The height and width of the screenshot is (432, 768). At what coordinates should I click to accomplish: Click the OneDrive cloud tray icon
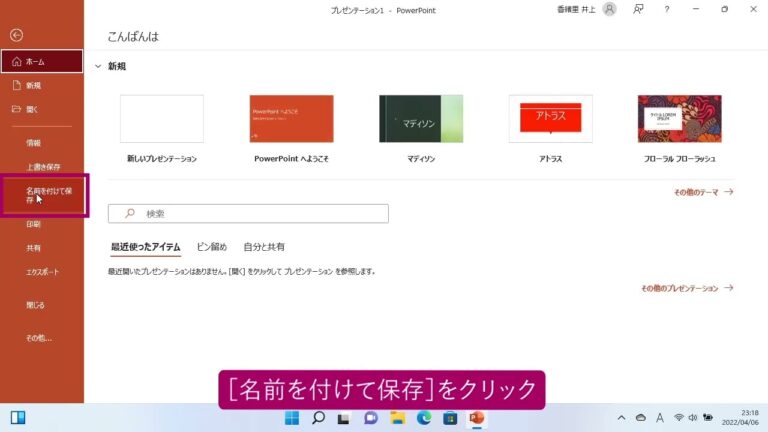(641, 418)
